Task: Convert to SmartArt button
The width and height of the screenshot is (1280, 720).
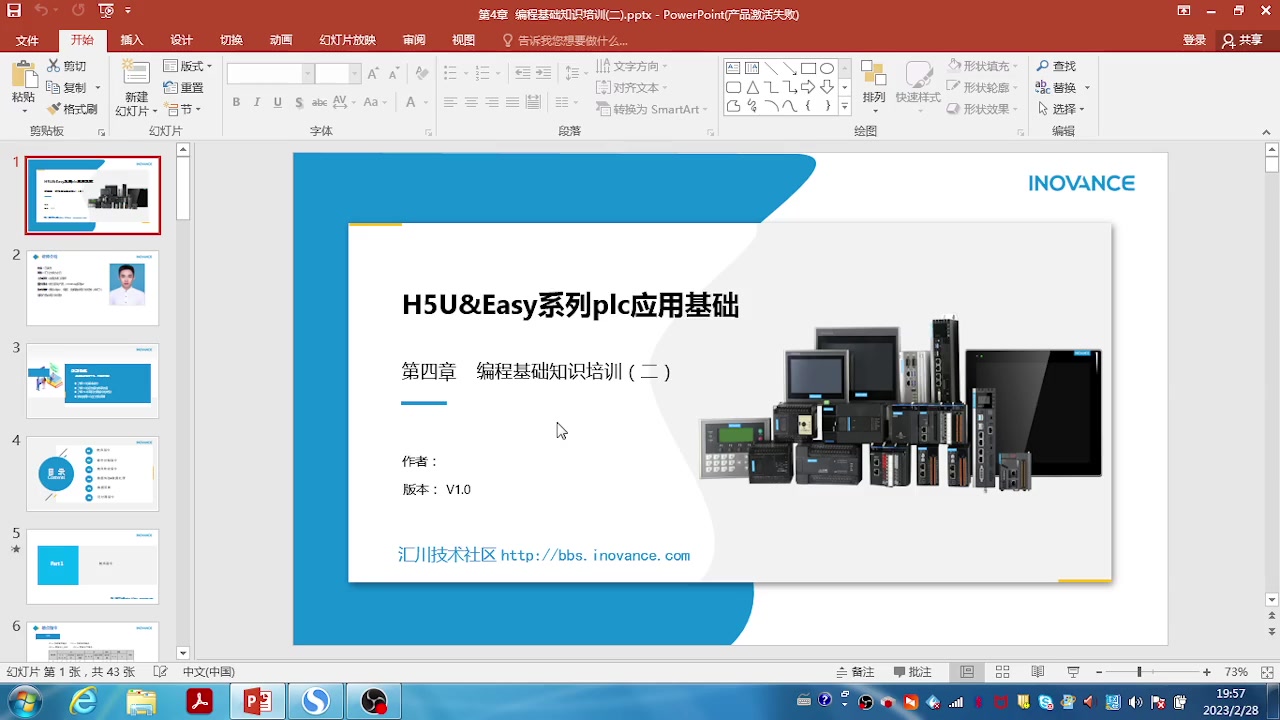Action: 651,109
